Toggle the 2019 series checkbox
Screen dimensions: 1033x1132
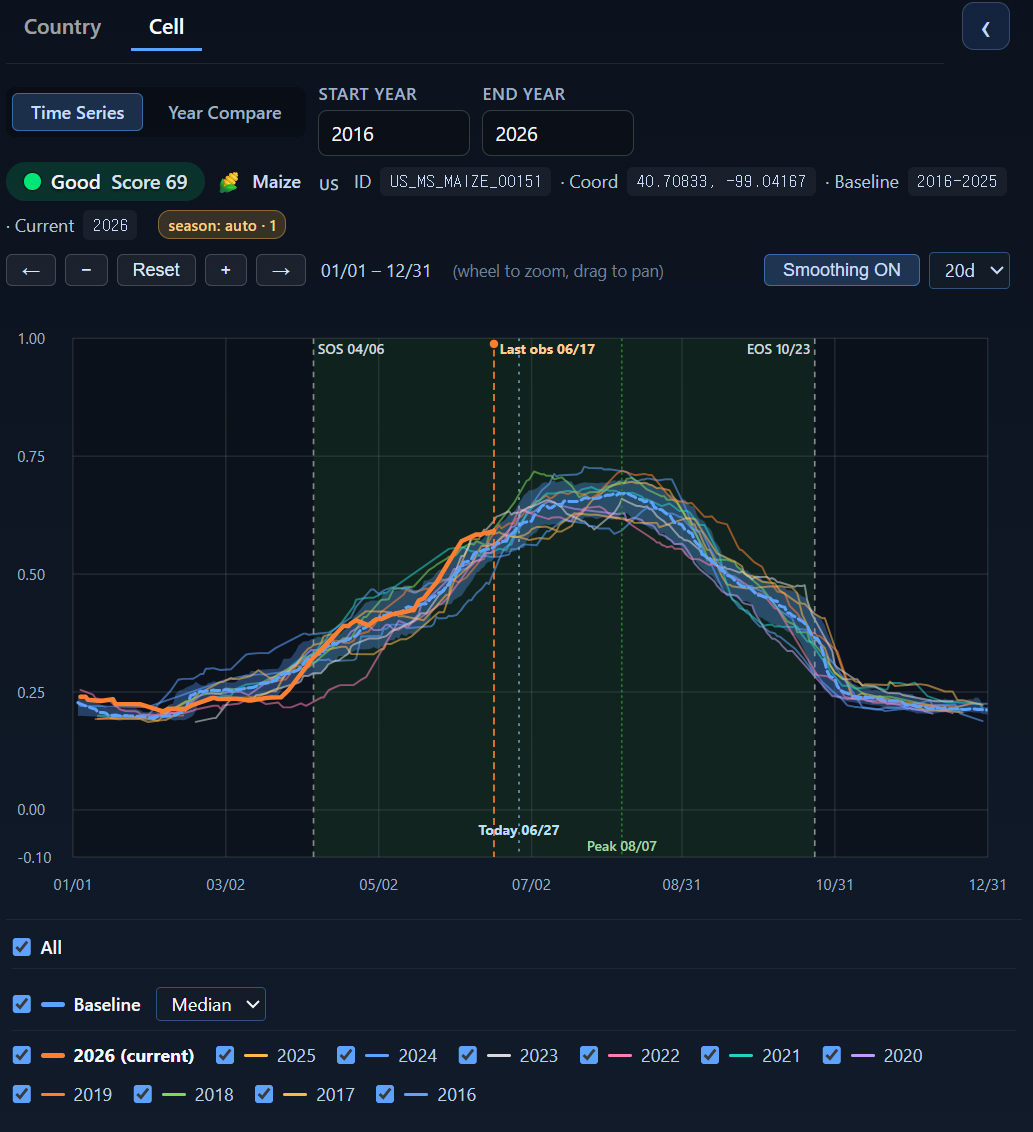pos(22,1094)
